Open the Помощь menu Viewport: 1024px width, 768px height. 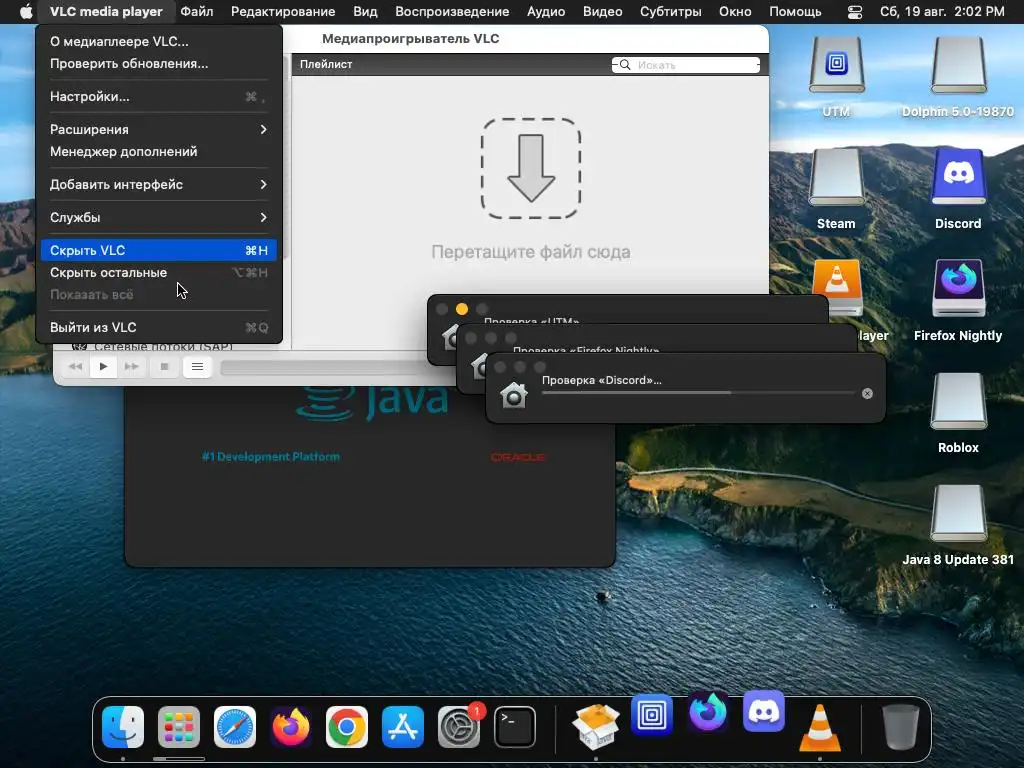click(795, 11)
